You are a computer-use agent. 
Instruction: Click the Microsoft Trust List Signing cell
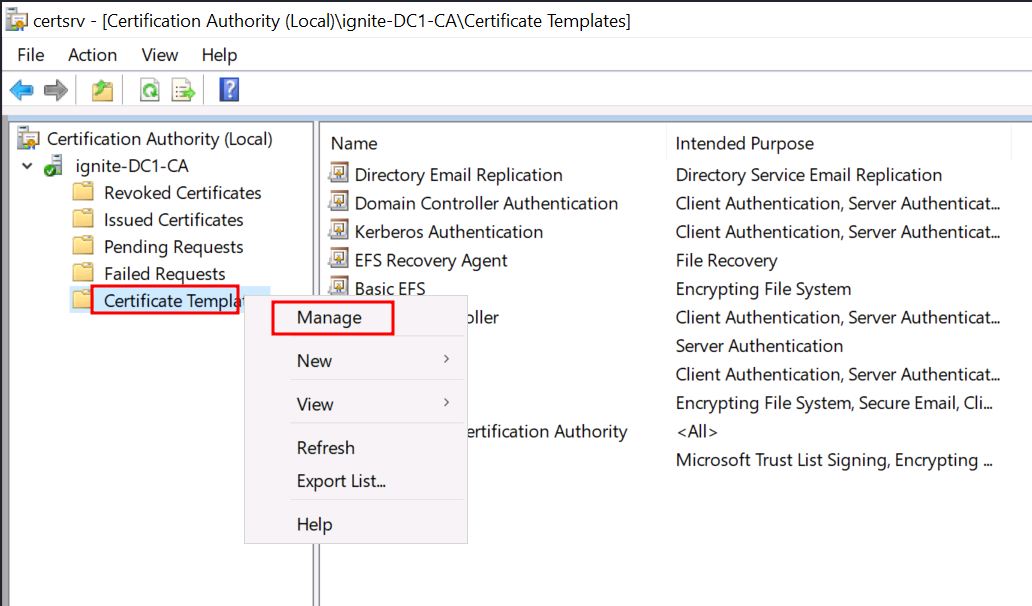[x=834, y=460]
